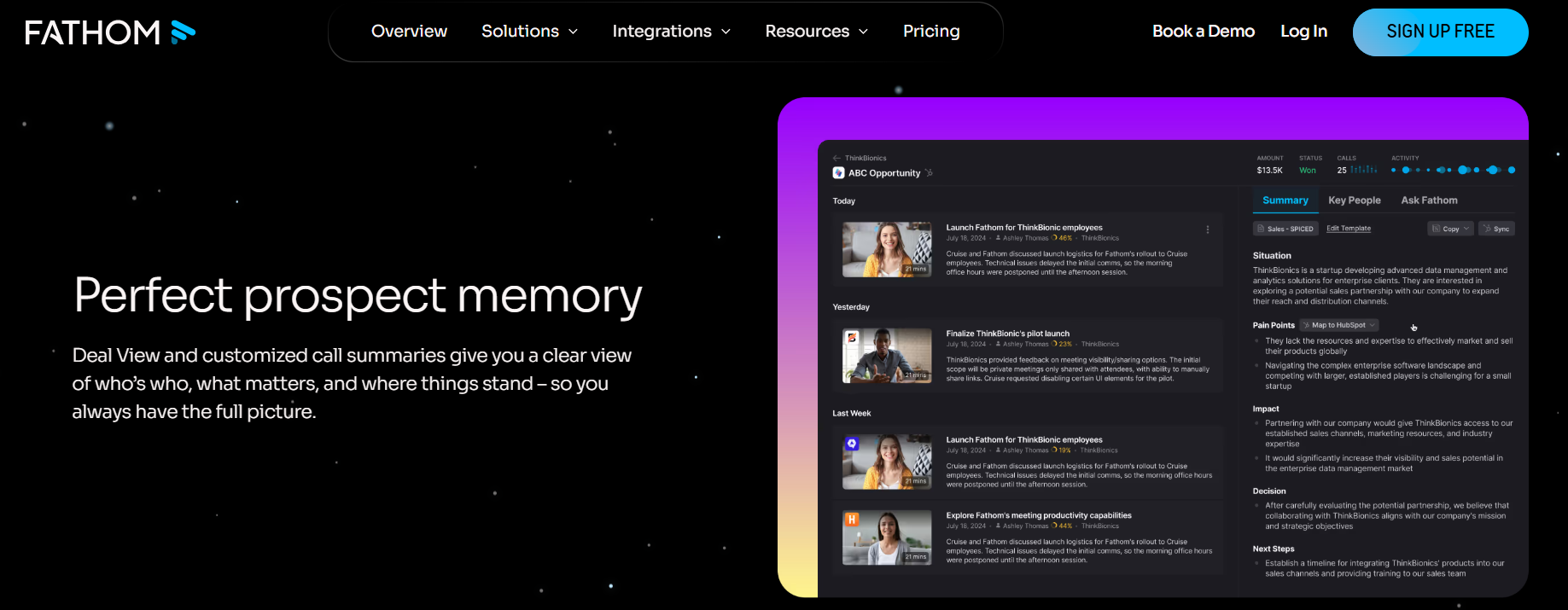The width and height of the screenshot is (1568, 610).
Task: Click the HubSpot icon in the Sync button
Action: coord(1487,229)
